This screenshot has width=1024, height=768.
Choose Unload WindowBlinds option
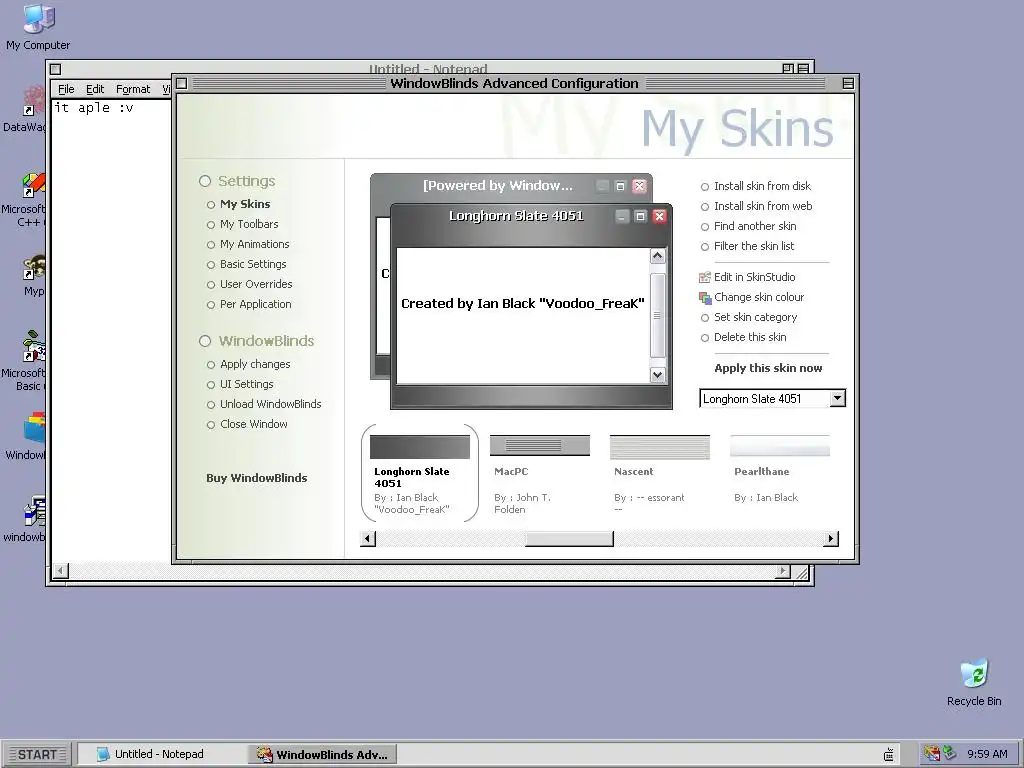(264, 404)
